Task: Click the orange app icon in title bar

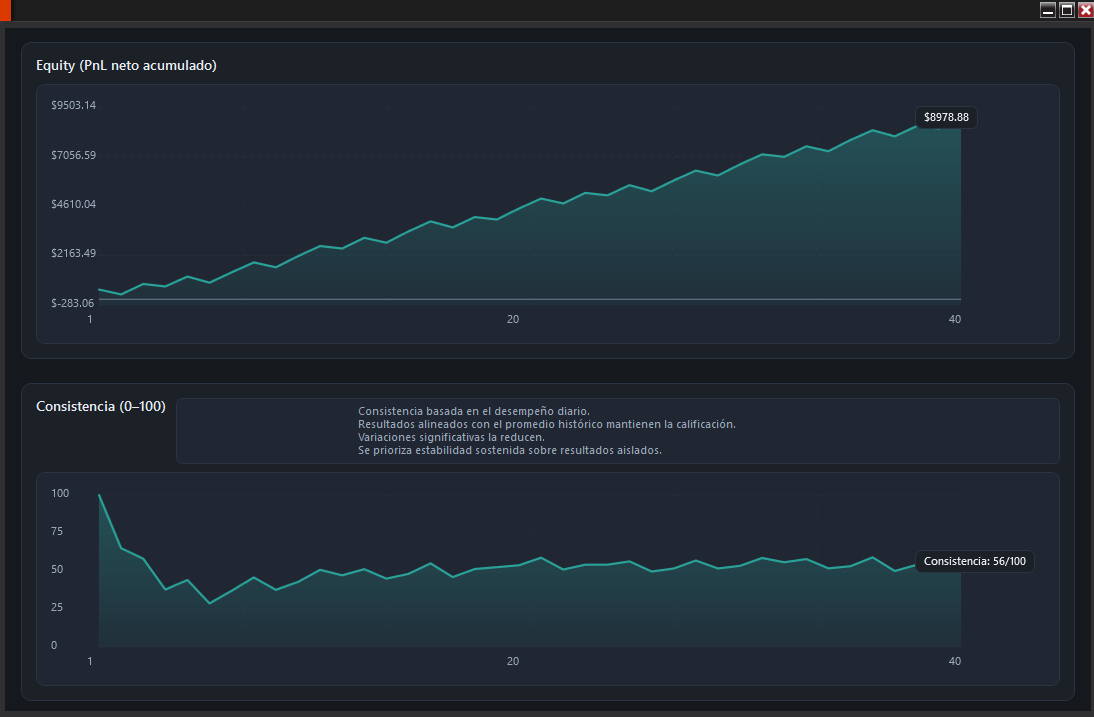Action: tap(5, 10)
